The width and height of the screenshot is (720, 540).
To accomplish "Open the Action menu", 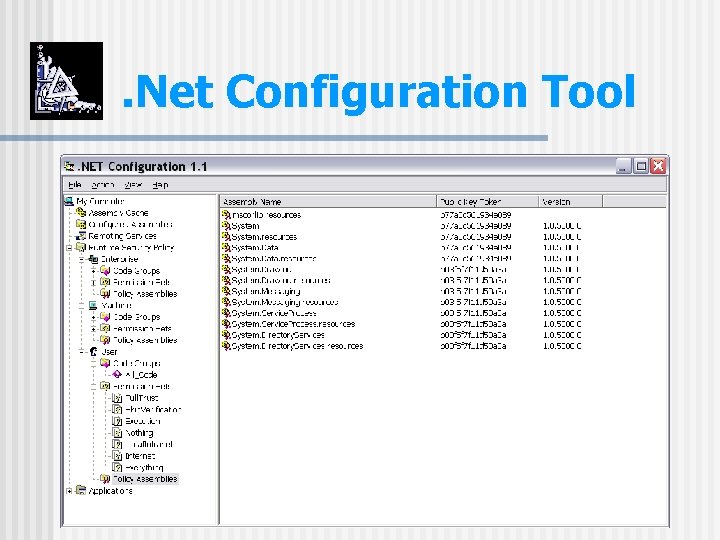I will point(103,185).
